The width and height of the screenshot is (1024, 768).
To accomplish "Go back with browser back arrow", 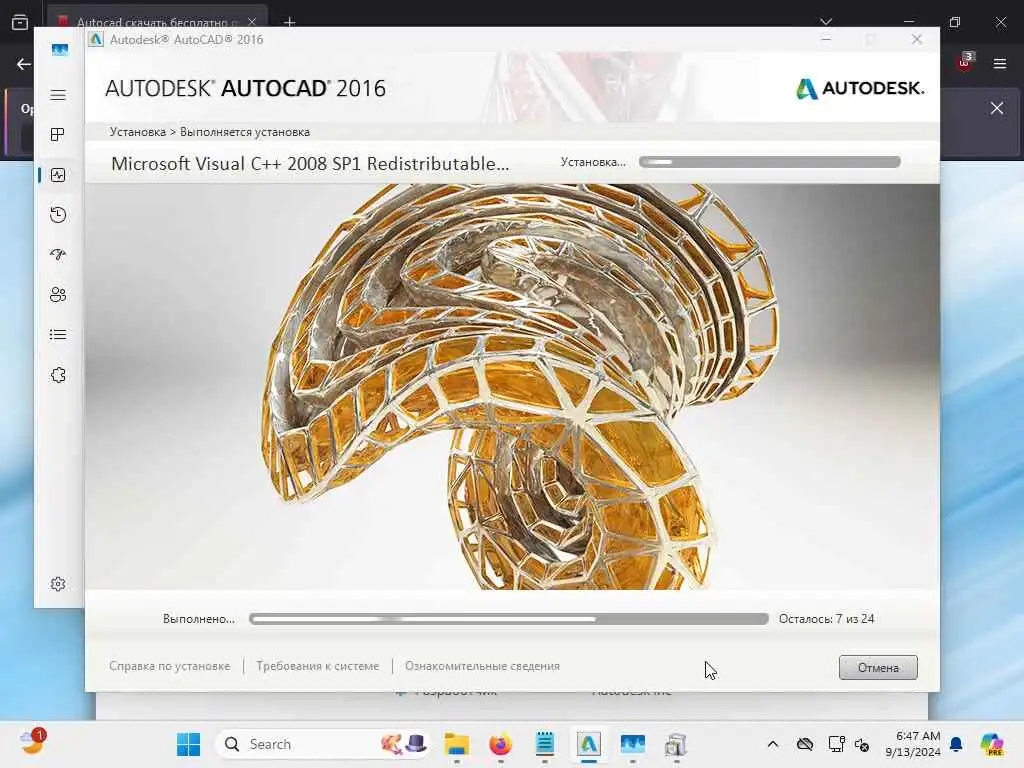I will 24,64.
